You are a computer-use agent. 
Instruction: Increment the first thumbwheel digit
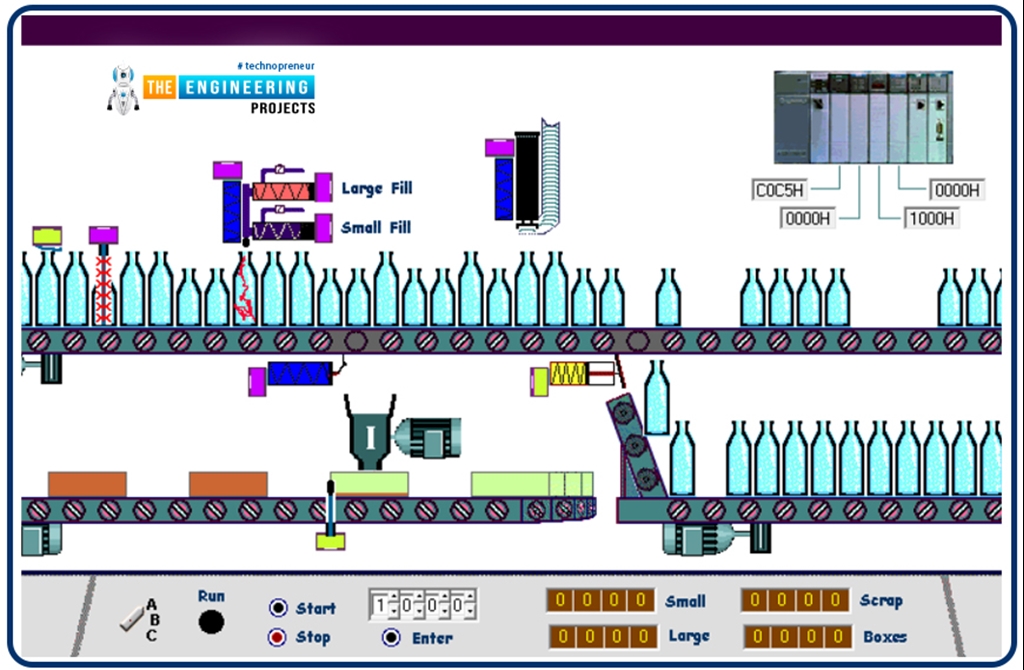393,596
